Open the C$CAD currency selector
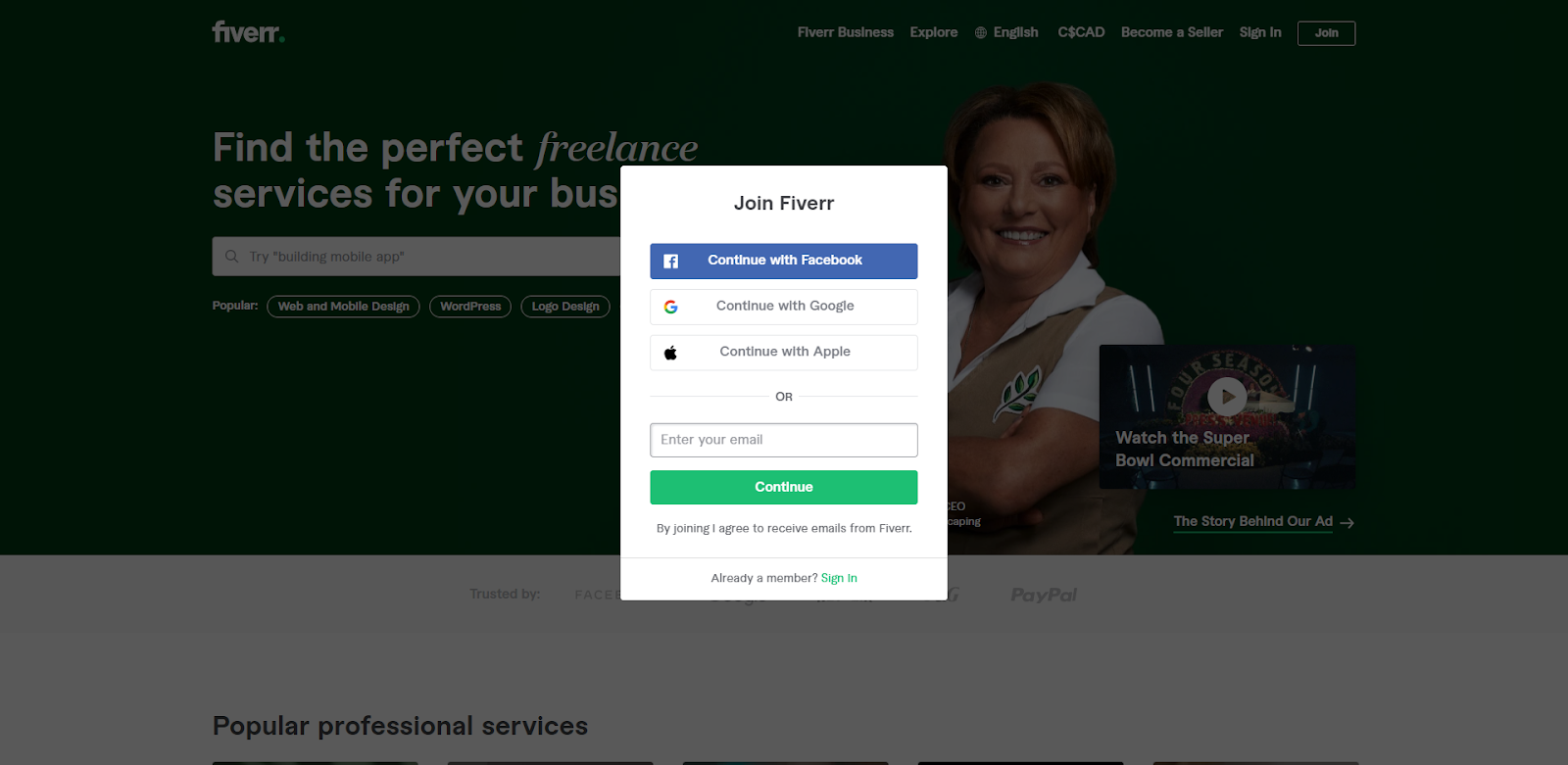Viewport: 1568px width, 765px height. pyautogui.click(x=1081, y=32)
